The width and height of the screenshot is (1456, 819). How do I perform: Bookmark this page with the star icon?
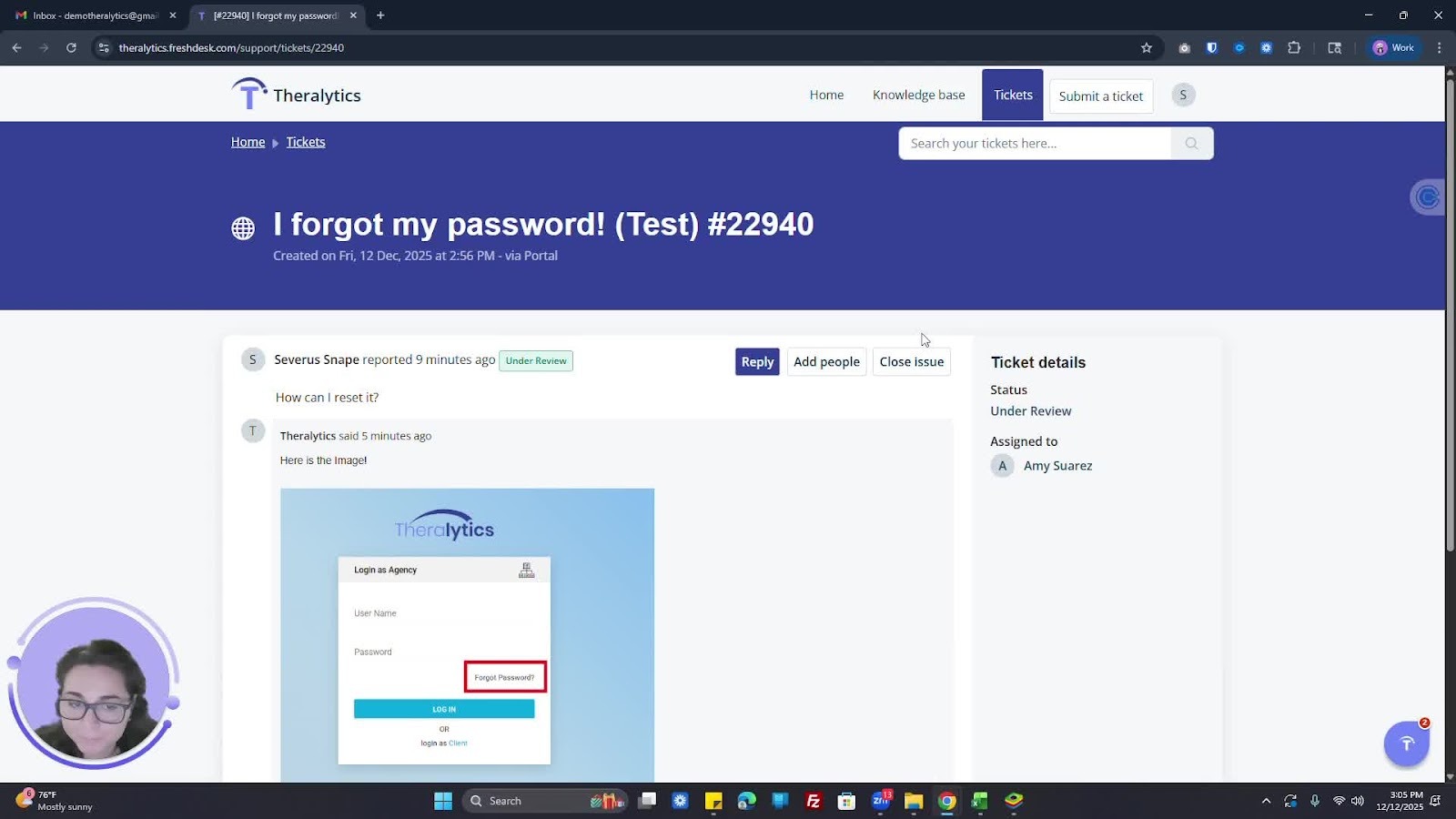[1147, 47]
